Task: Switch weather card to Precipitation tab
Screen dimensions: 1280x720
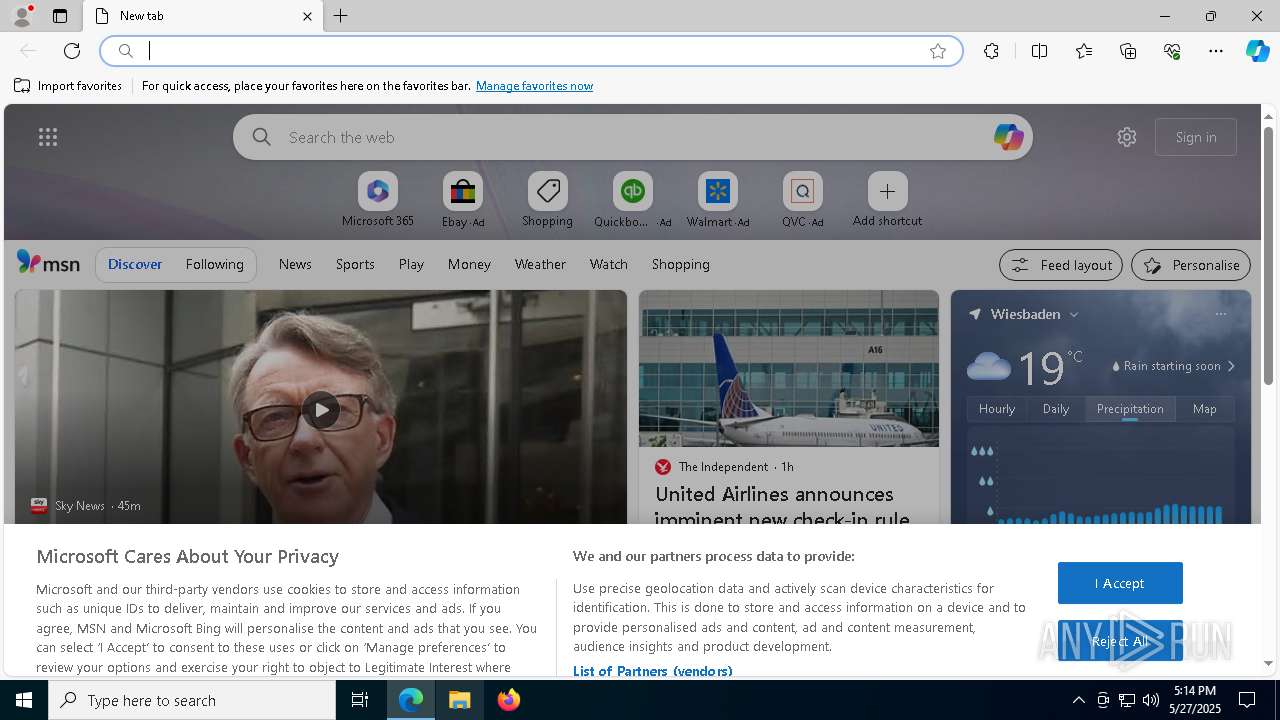Action: pyautogui.click(x=1130, y=409)
